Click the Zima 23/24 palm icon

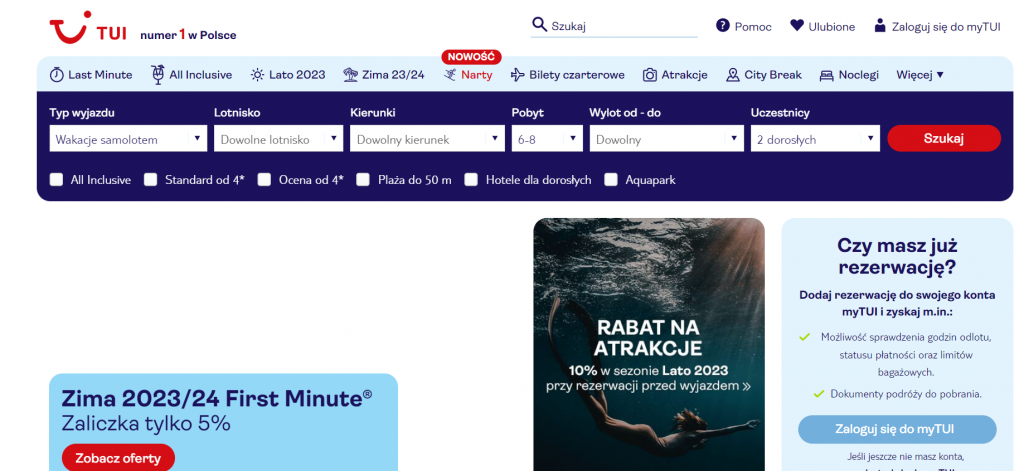click(351, 74)
